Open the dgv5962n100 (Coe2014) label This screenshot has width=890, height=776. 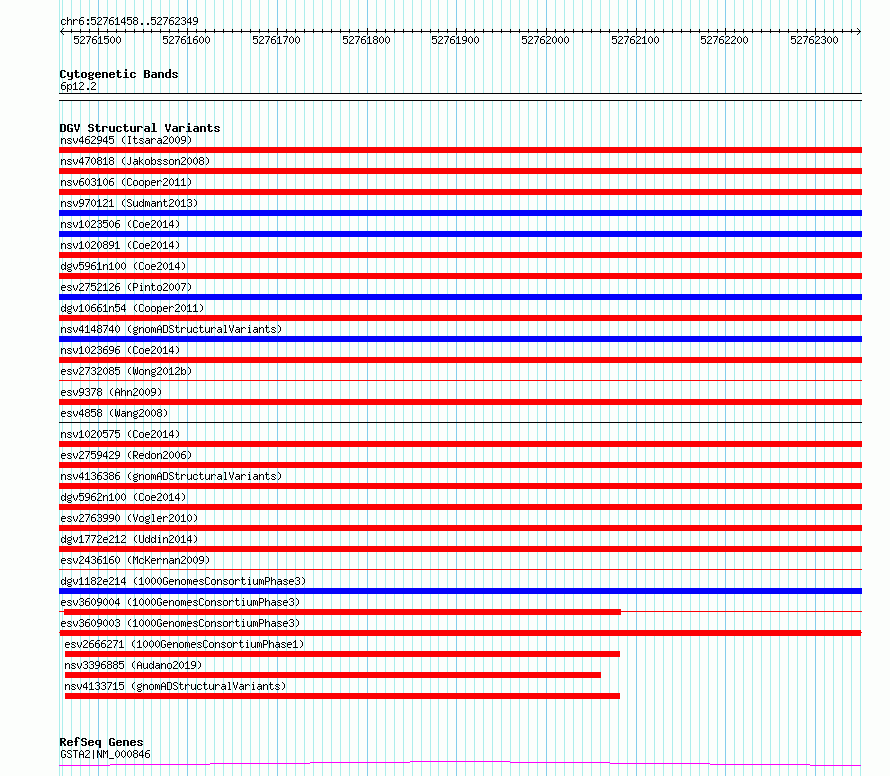click(123, 497)
